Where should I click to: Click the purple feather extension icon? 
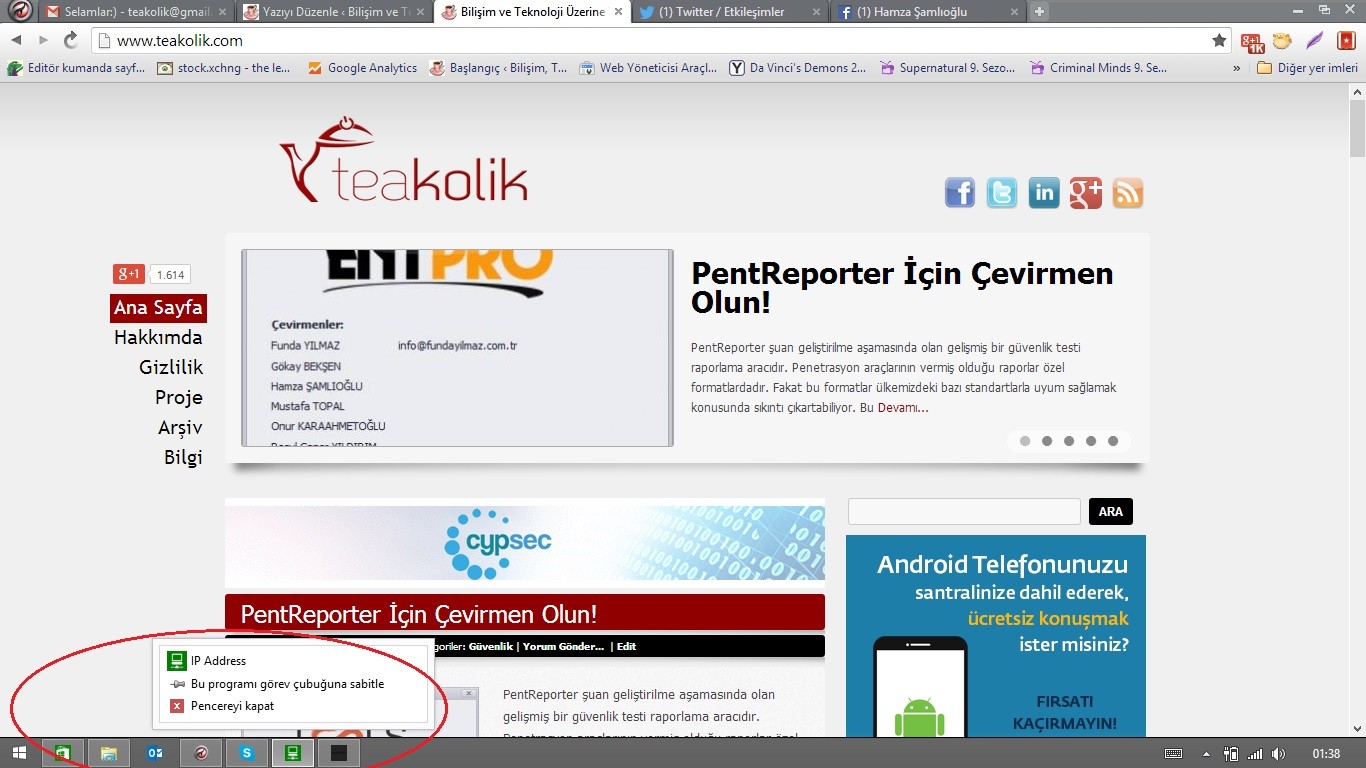[1315, 41]
